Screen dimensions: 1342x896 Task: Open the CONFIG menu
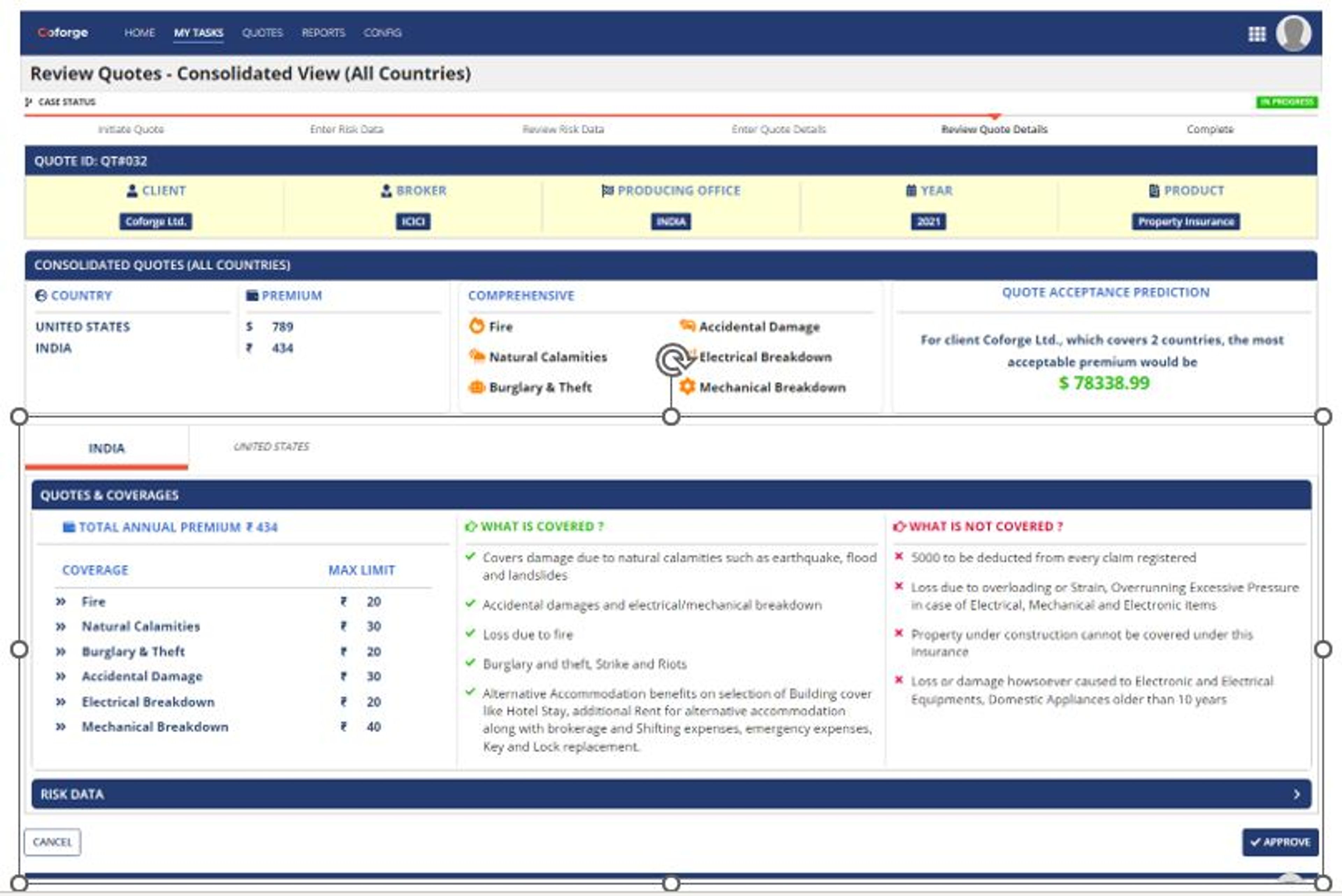click(x=382, y=32)
